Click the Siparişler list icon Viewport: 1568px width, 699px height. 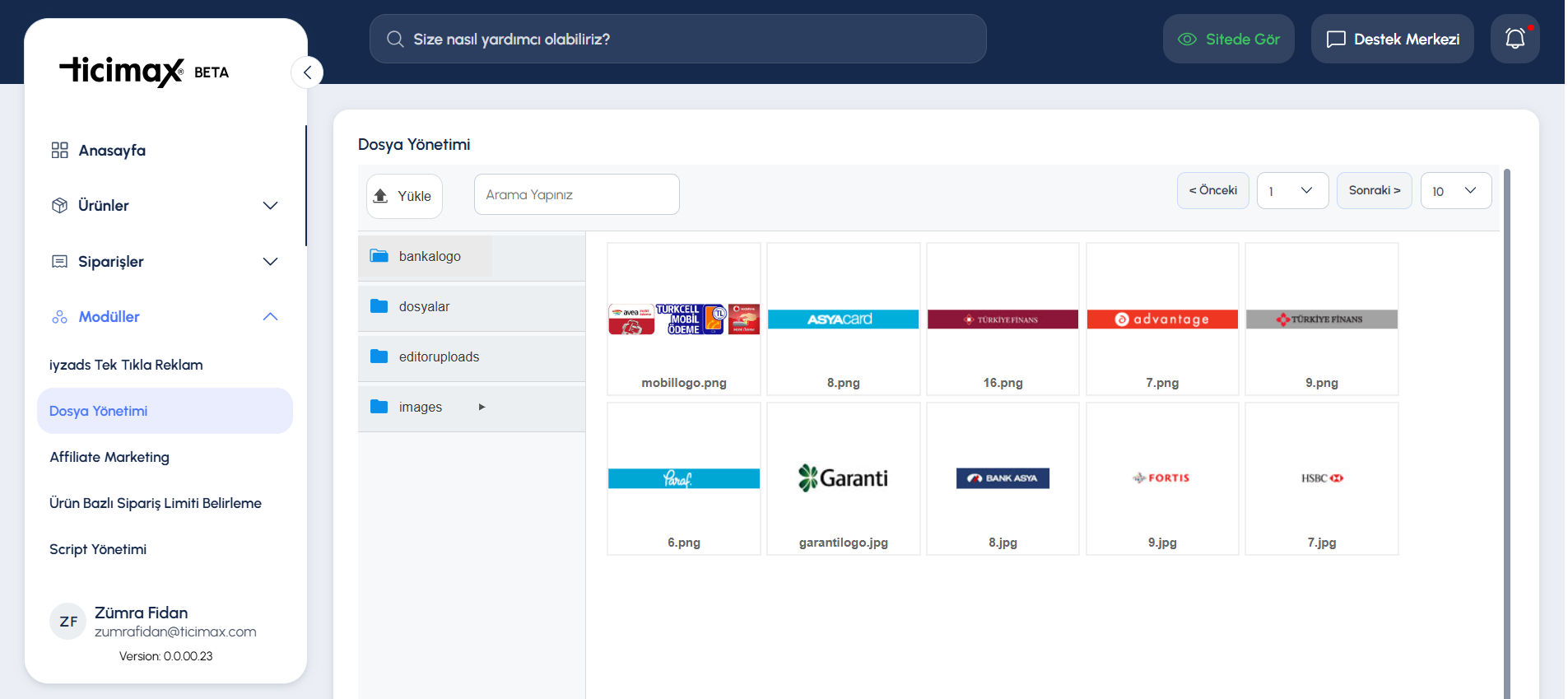point(59,261)
